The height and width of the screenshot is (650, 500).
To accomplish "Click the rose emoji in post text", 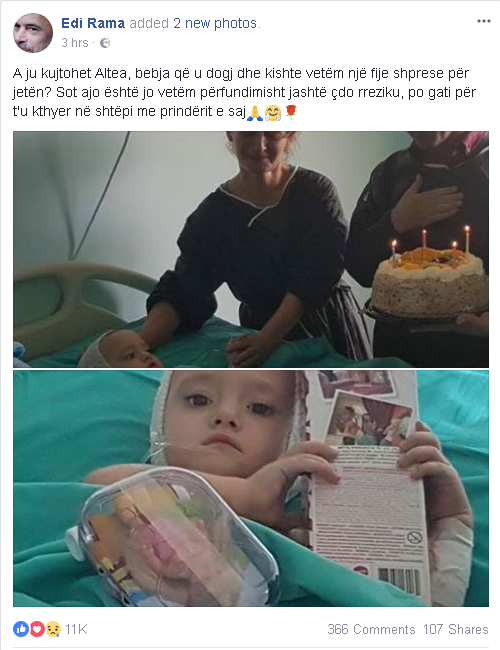I will point(291,112).
